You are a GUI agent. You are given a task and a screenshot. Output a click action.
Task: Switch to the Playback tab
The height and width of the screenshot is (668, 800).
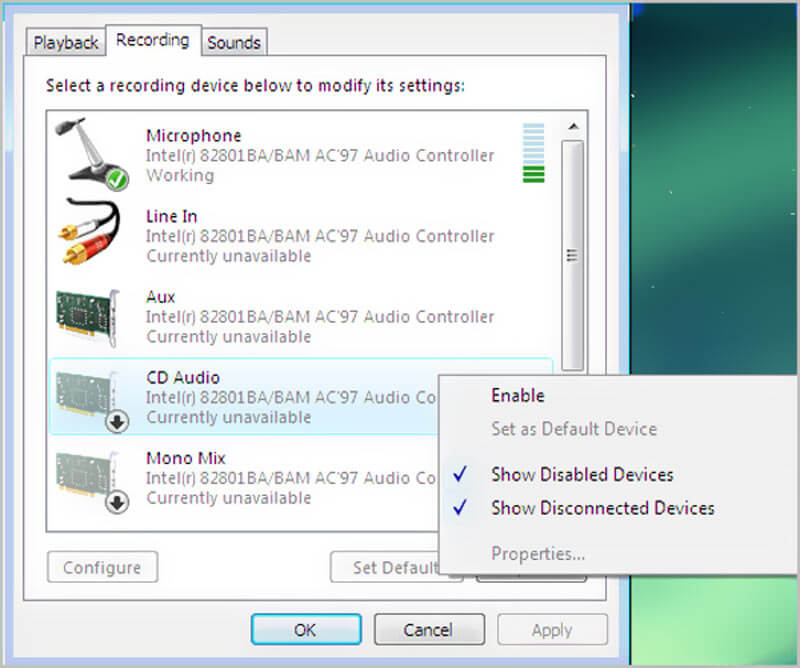66,42
